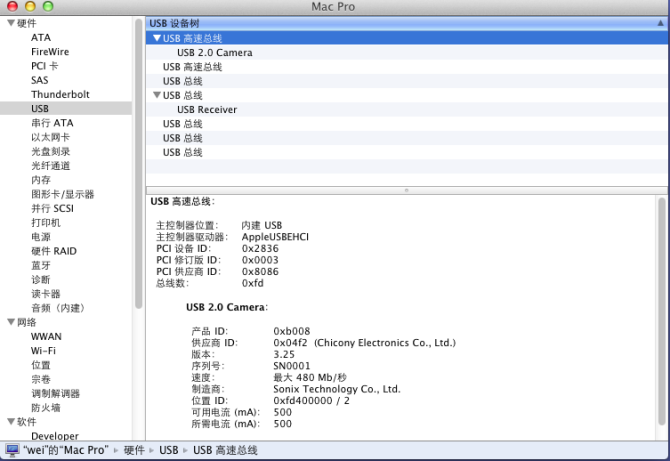Select 光纤通道 in the sidebar
The width and height of the screenshot is (670, 461).
pyautogui.click(x=50, y=166)
